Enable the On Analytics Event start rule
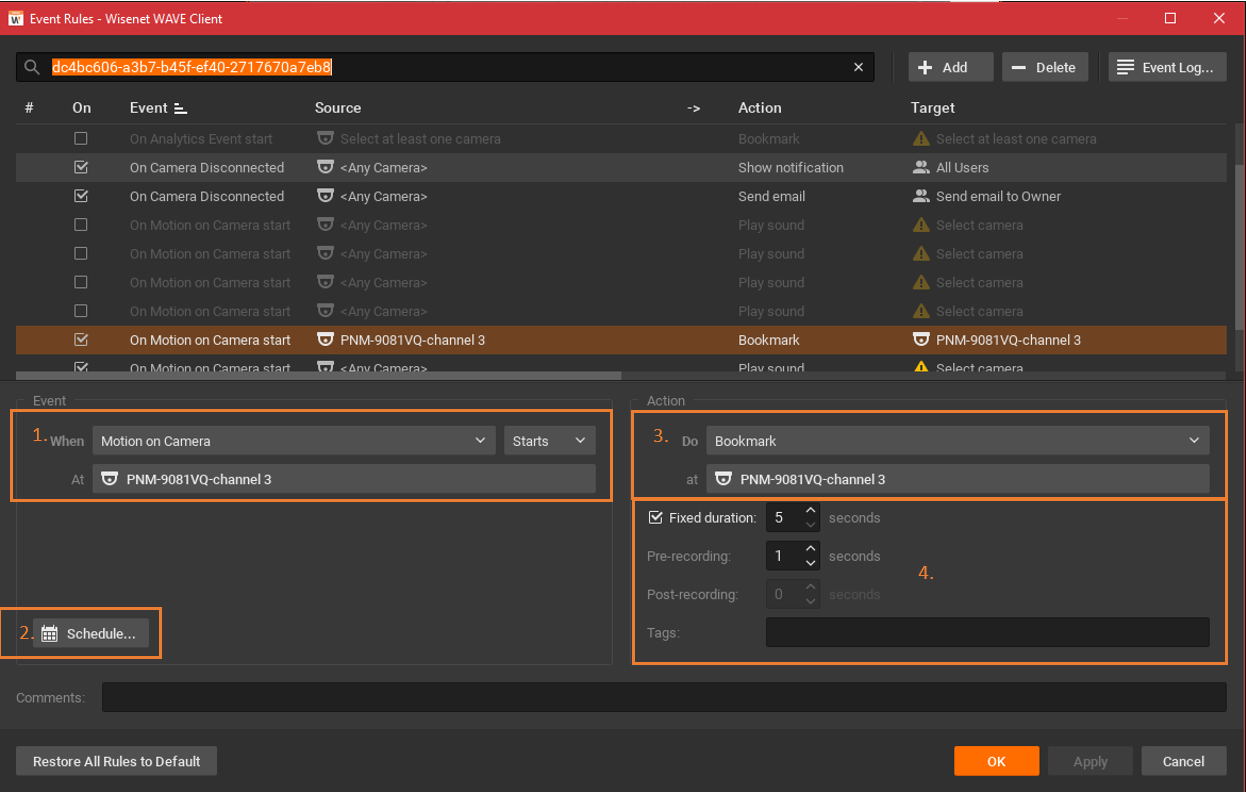This screenshot has height=792, width=1246. (x=81, y=139)
